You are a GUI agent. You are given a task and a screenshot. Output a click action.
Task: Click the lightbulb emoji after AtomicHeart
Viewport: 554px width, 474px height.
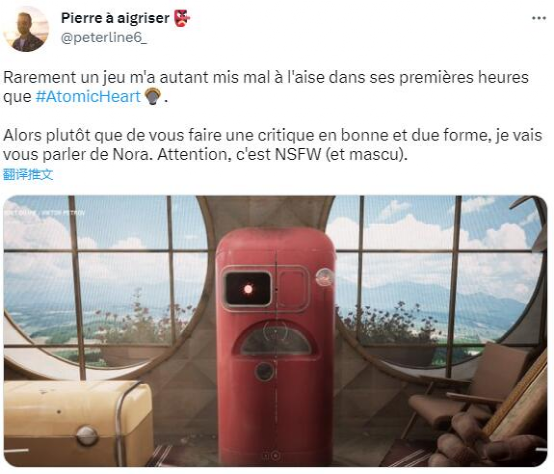tap(153, 96)
